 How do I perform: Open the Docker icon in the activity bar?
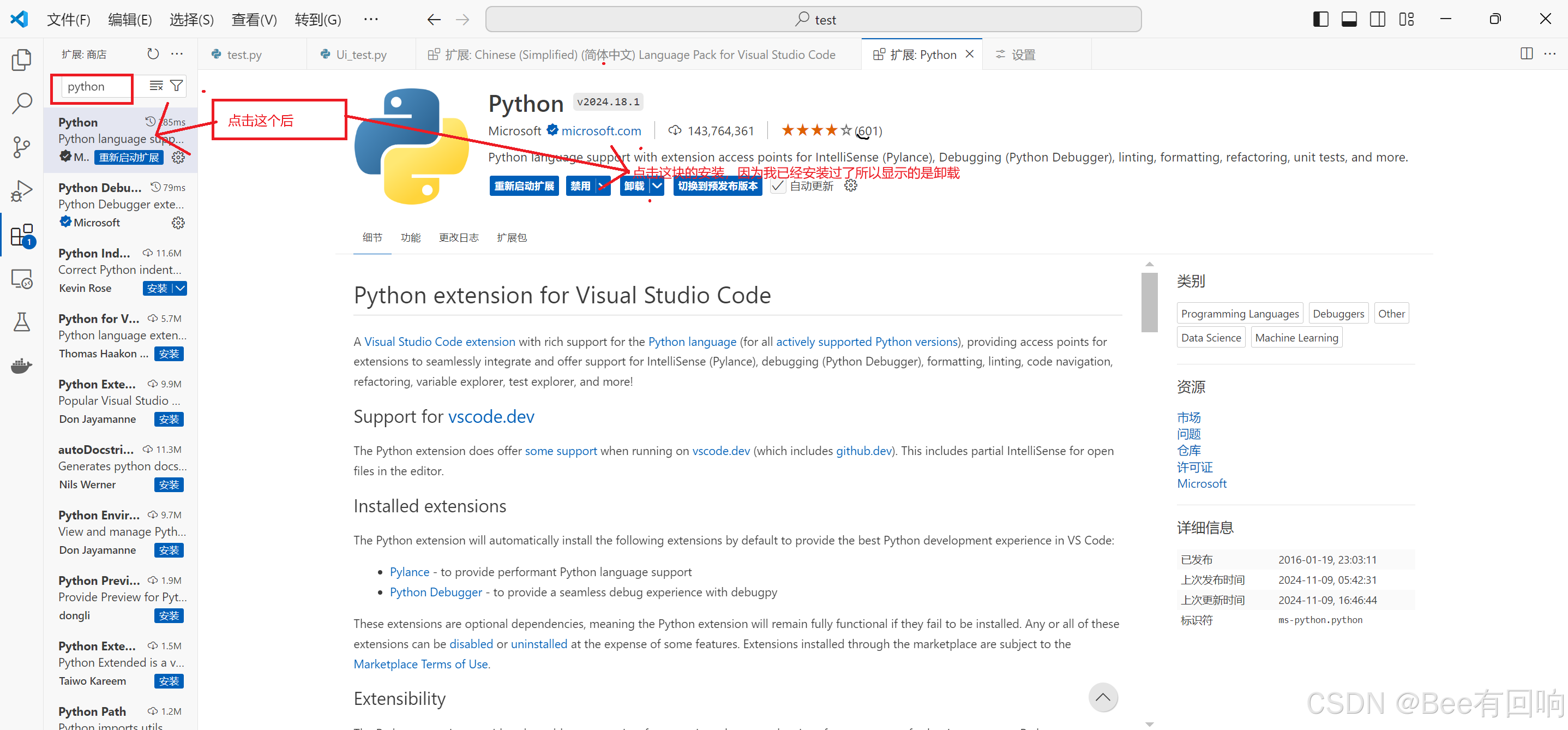(21, 366)
